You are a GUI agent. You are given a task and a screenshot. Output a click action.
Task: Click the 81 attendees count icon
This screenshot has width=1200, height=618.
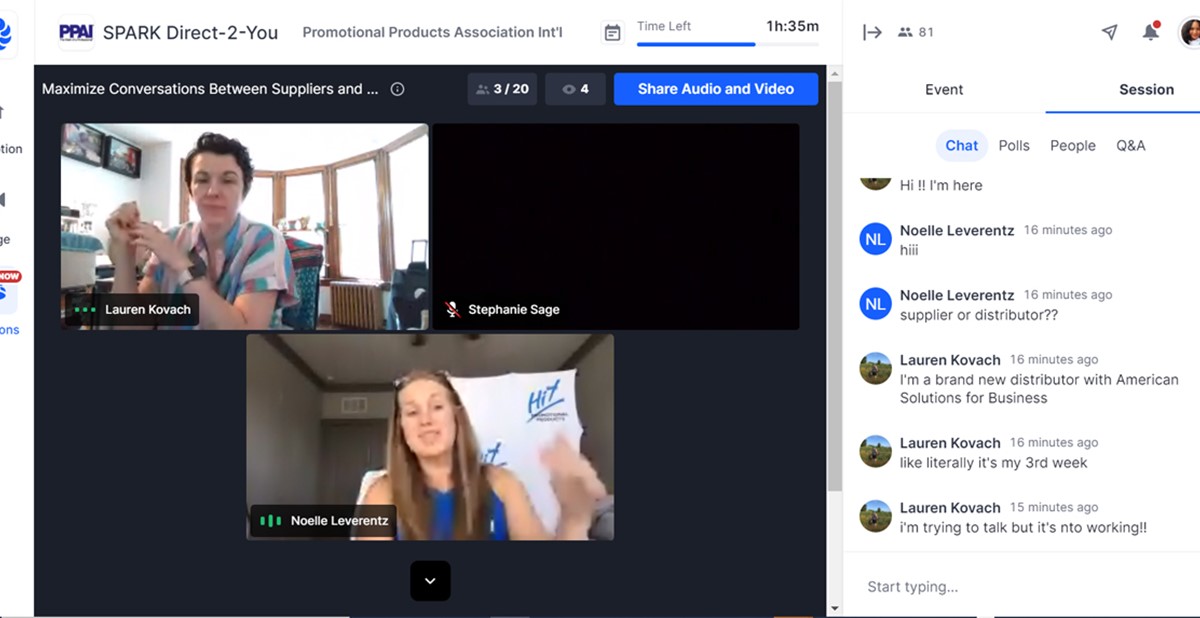point(916,32)
